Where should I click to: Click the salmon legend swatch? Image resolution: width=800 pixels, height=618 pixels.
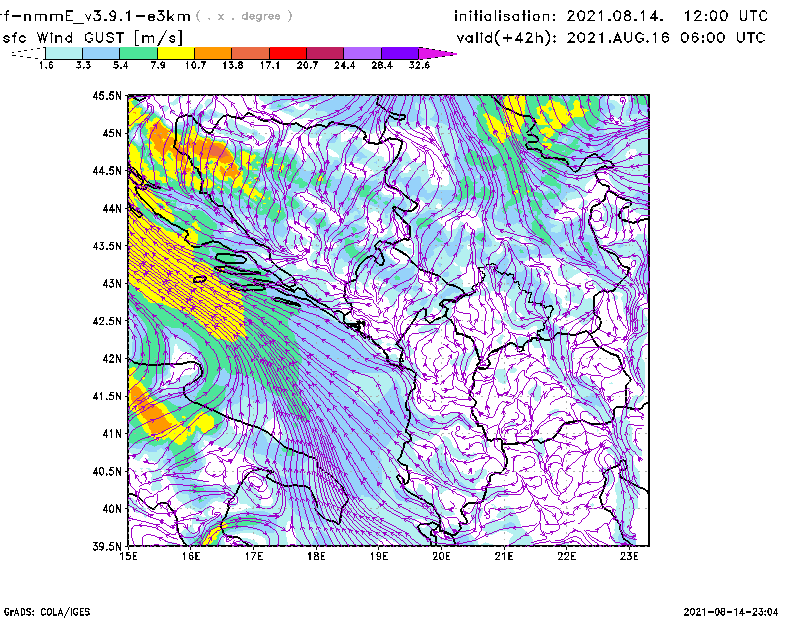click(x=251, y=53)
